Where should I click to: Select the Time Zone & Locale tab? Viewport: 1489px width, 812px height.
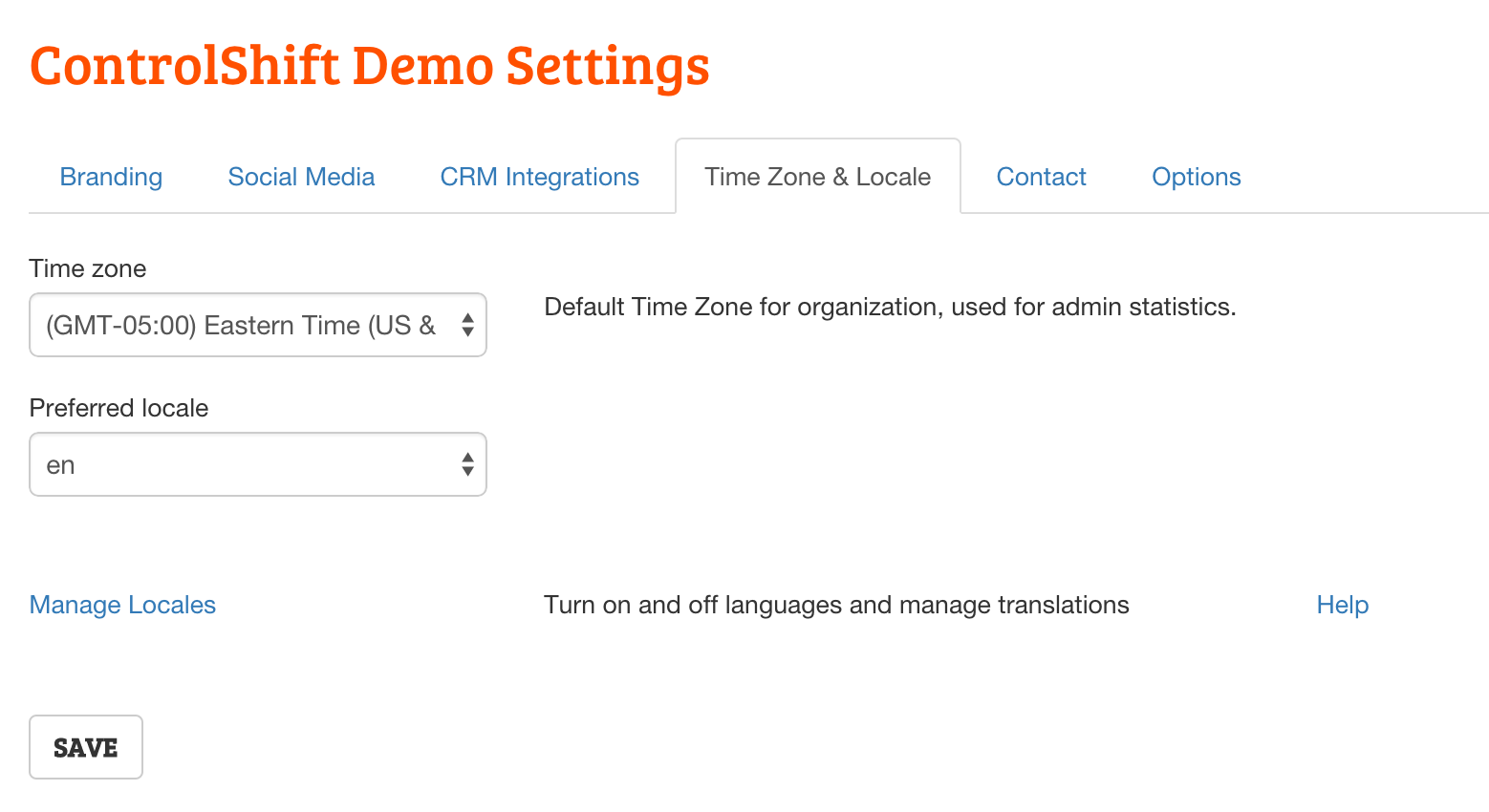(x=817, y=177)
